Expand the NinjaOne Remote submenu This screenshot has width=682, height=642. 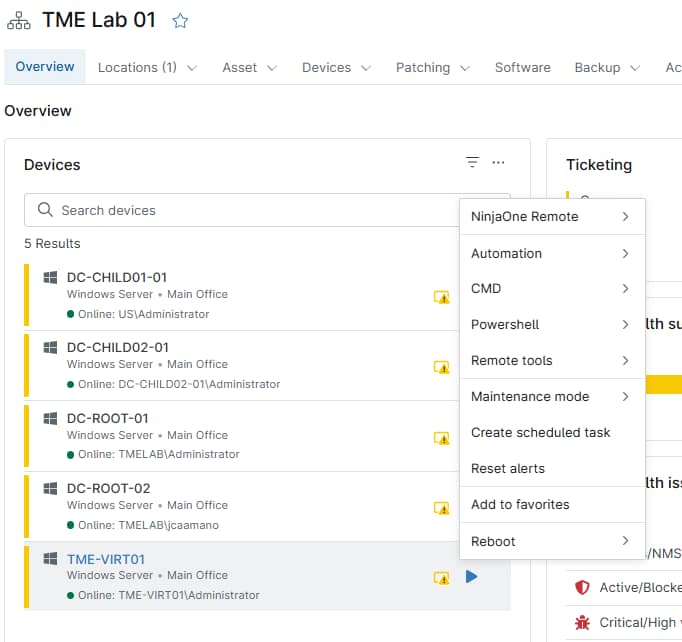[552, 216]
